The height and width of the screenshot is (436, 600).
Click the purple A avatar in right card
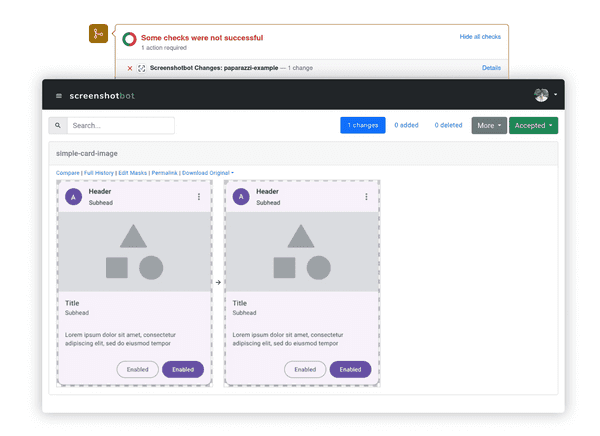tap(241, 197)
